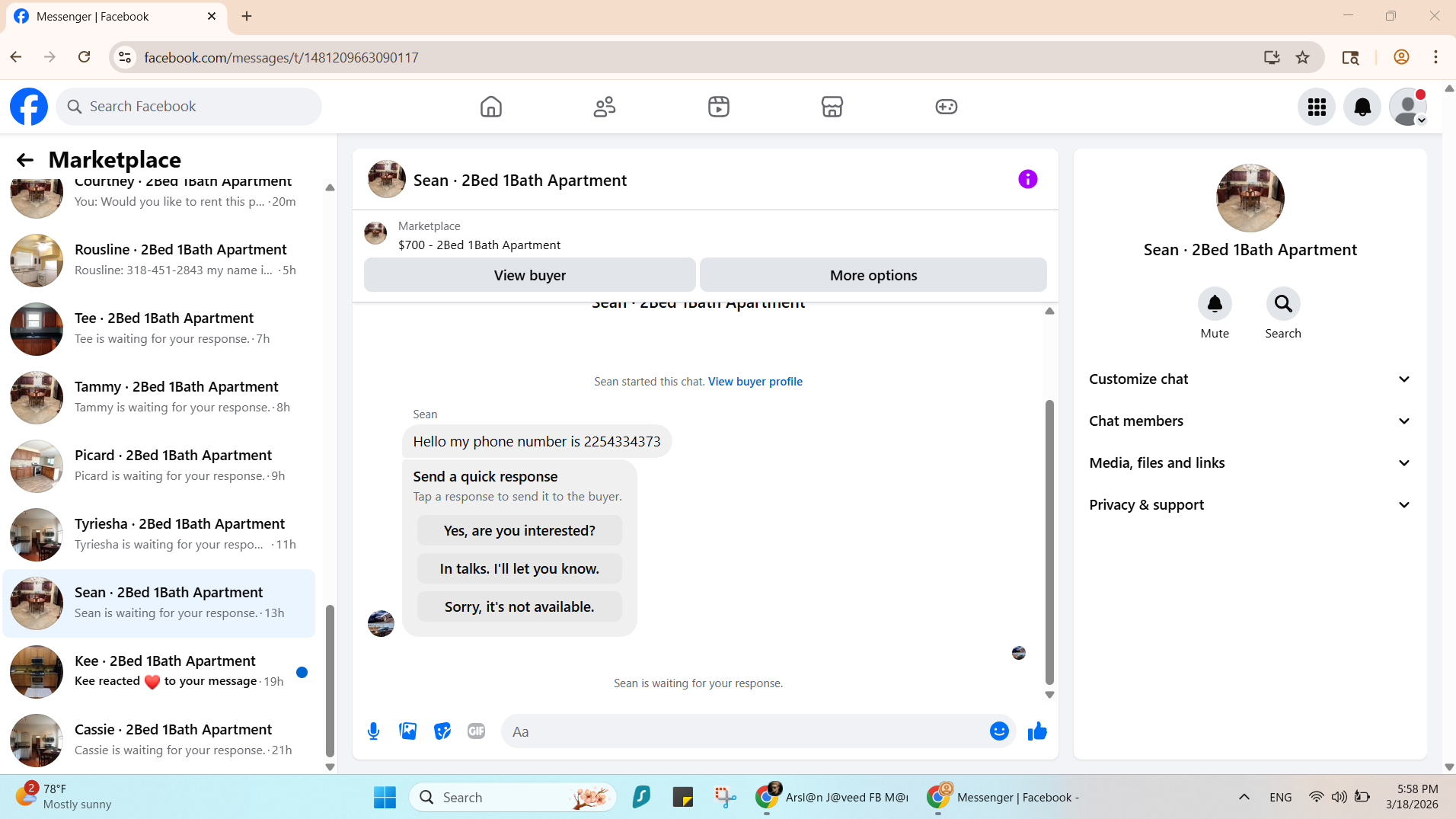Click View buyer button
Image resolution: width=1456 pixels, height=819 pixels.
[530, 275]
